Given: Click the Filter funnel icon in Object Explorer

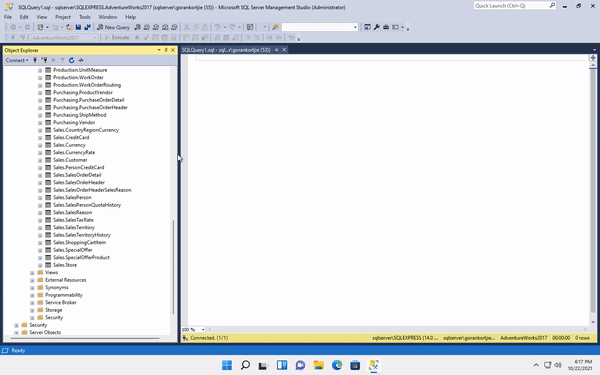Looking at the screenshot, I should 62,60.
